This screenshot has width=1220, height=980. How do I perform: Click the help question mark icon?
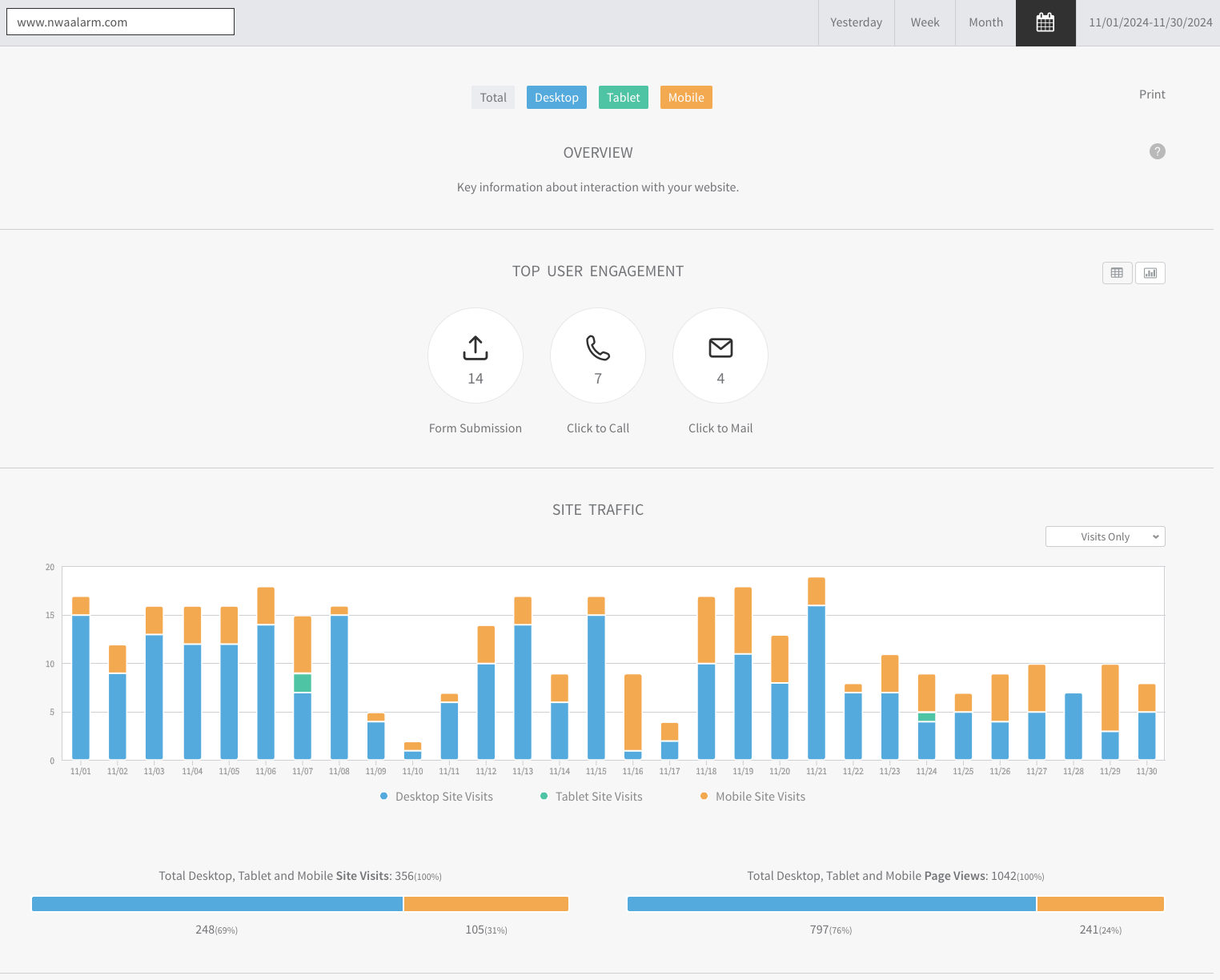point(1157,151)
